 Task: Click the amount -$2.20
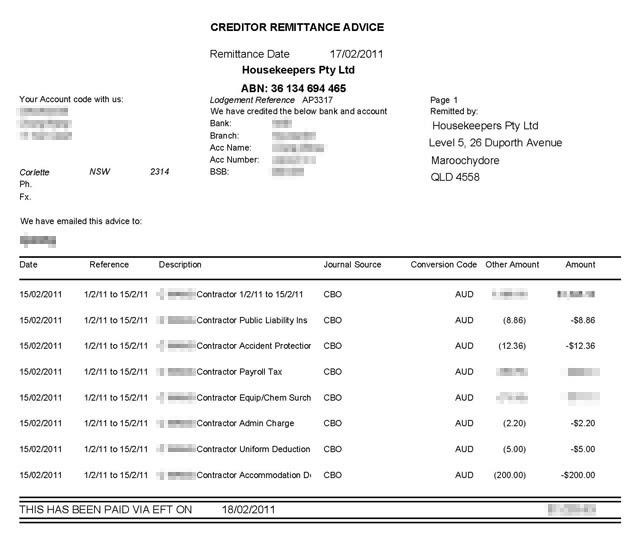coord(583,423)
